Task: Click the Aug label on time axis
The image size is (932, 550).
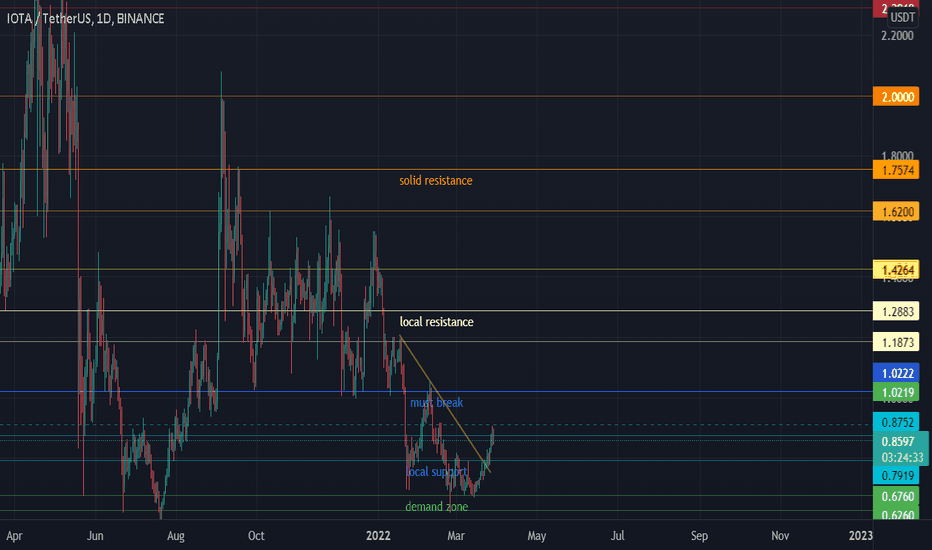Action: click(175, 536)
